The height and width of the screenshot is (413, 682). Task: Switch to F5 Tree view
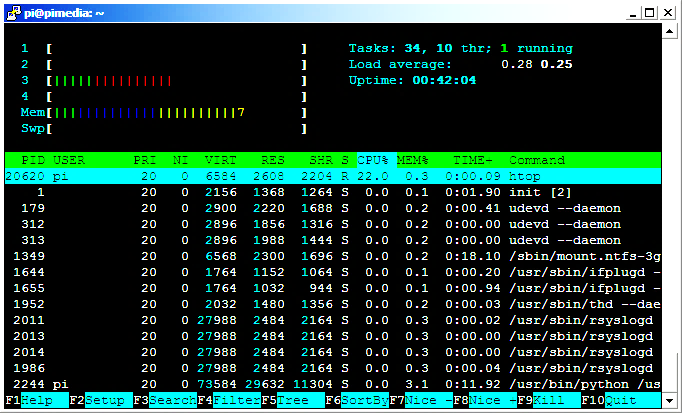tap(293, 400)
